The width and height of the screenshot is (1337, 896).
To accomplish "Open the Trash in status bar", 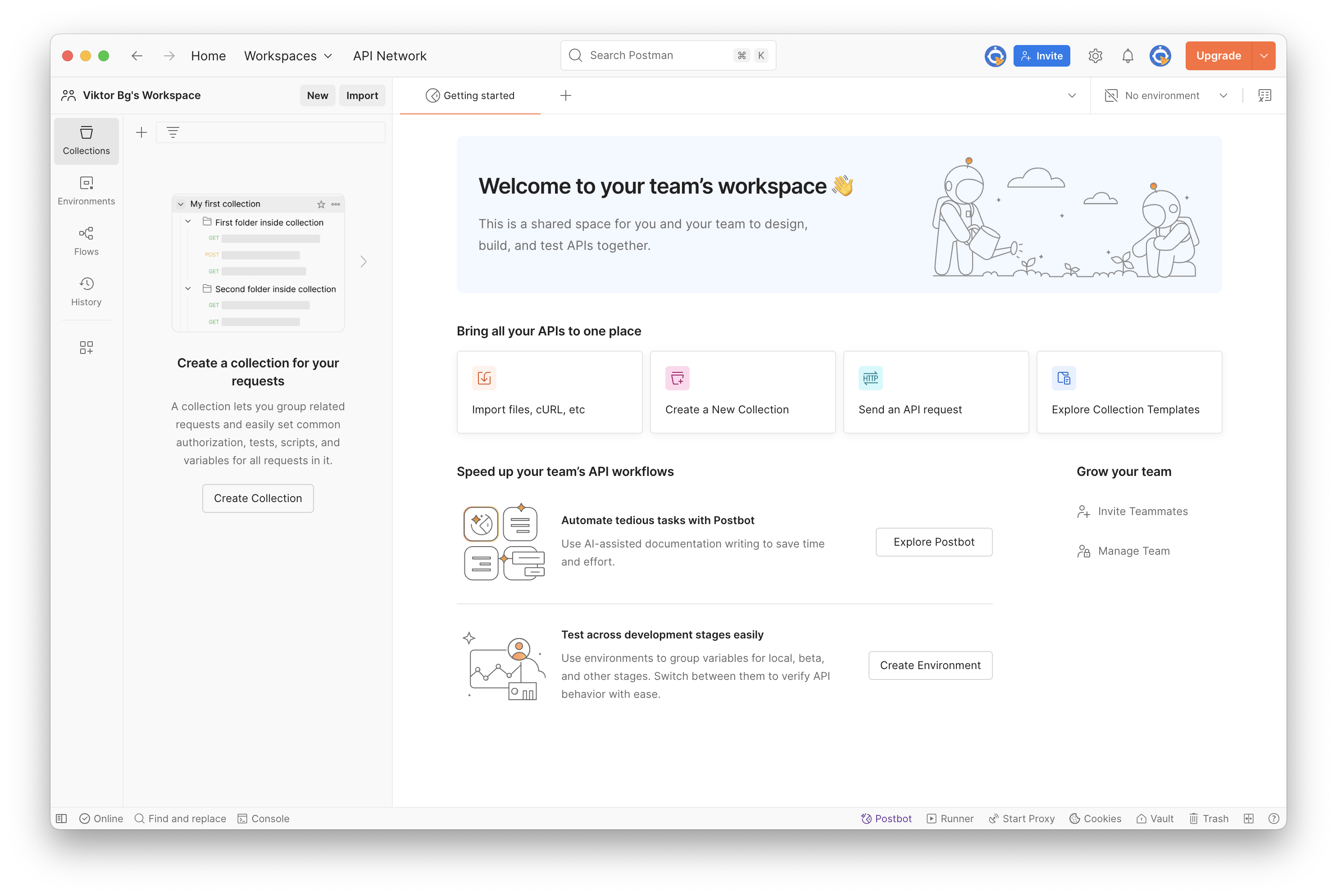I will (1209, 818).
